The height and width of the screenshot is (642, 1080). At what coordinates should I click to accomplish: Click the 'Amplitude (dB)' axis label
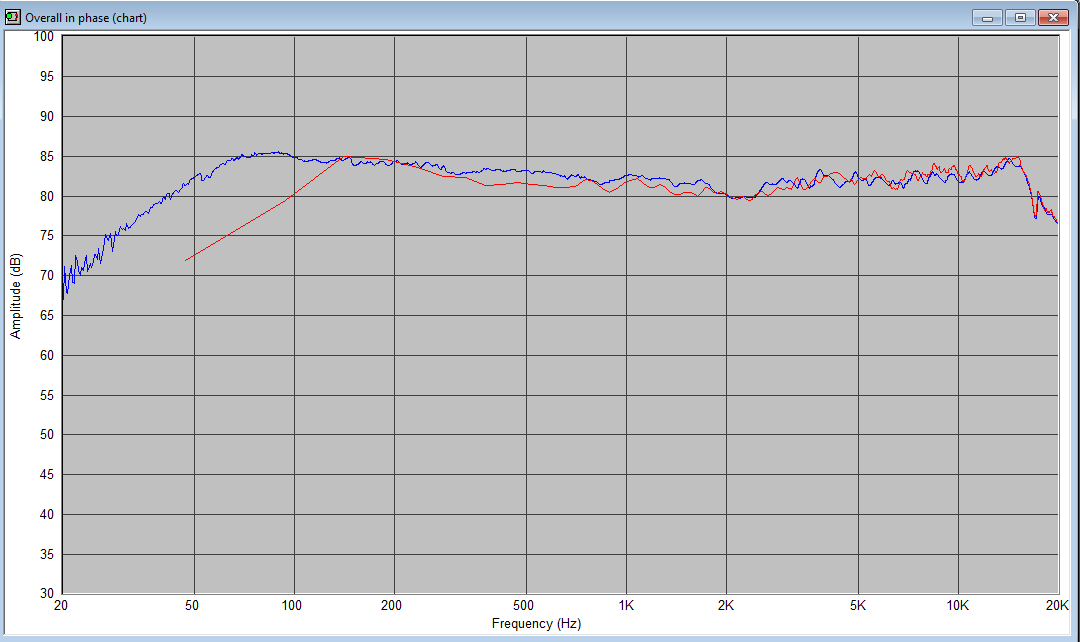[15, 296]
